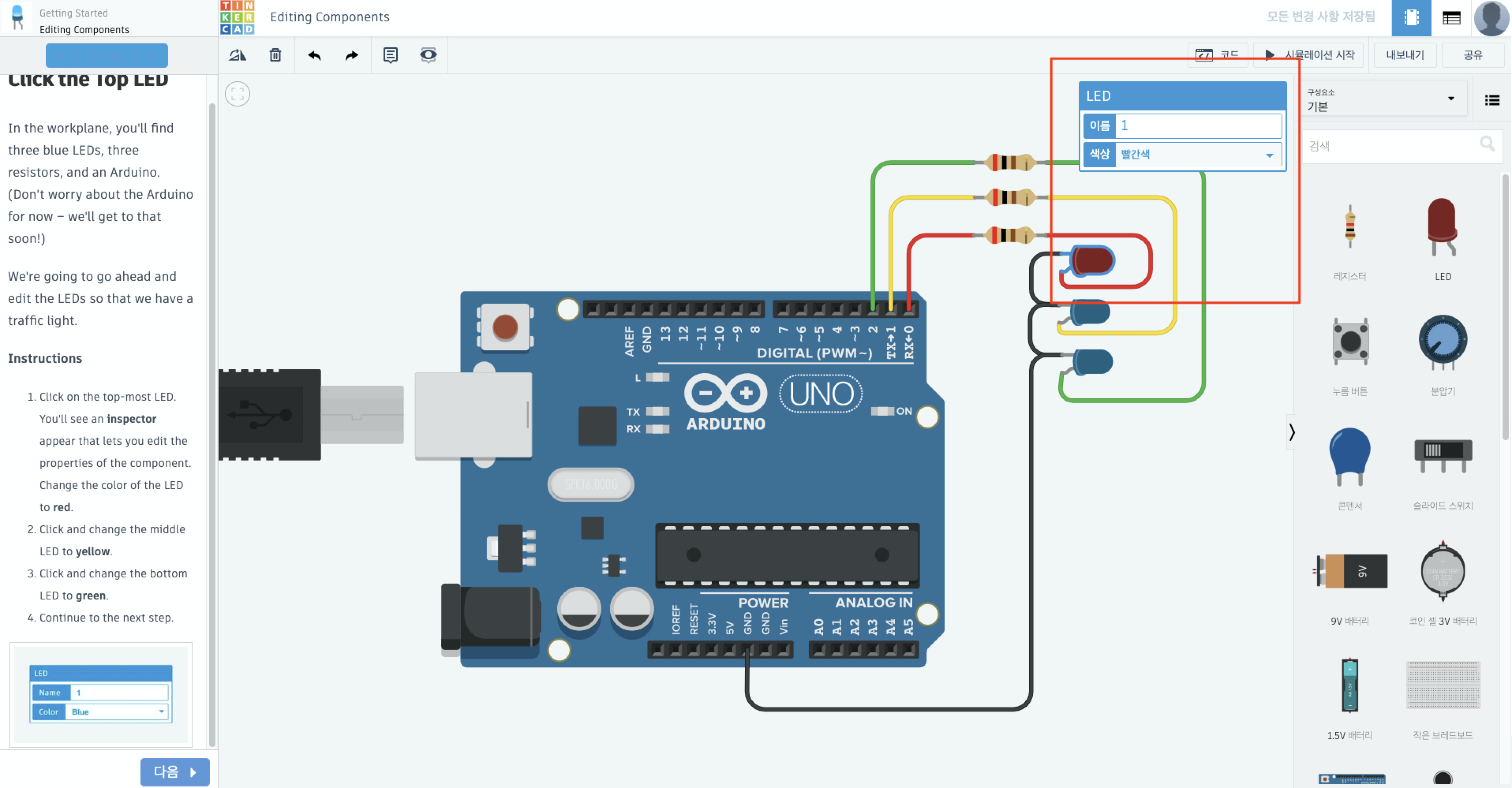Start simulation with 시뮬레이션 시작 button
1512x788 pixels.
[x=1310, y=55]
